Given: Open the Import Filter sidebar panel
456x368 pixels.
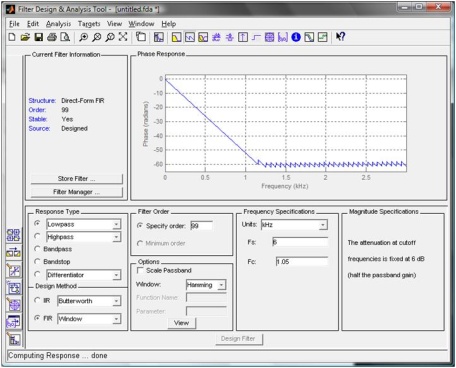Looking at the screenshot, I should (x=13, y=322).
